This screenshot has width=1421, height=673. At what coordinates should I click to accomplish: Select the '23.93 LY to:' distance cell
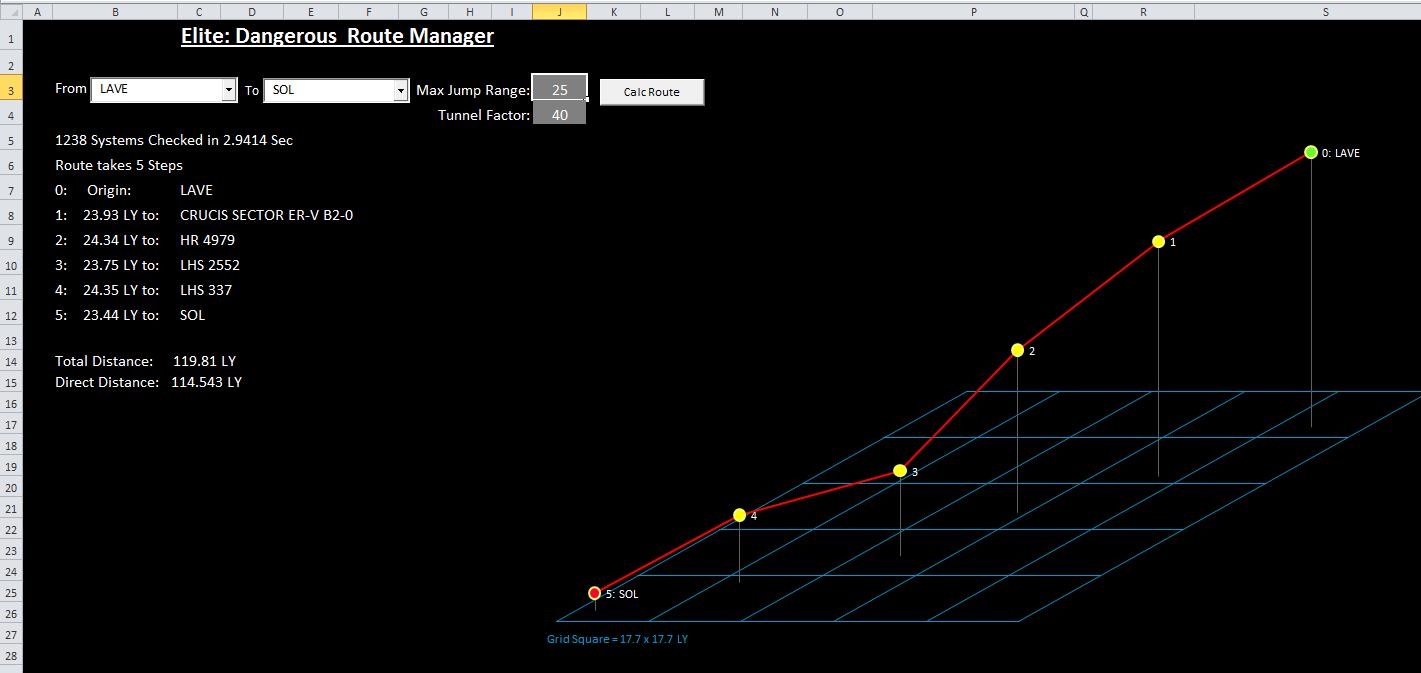click(x=121, y=215)
